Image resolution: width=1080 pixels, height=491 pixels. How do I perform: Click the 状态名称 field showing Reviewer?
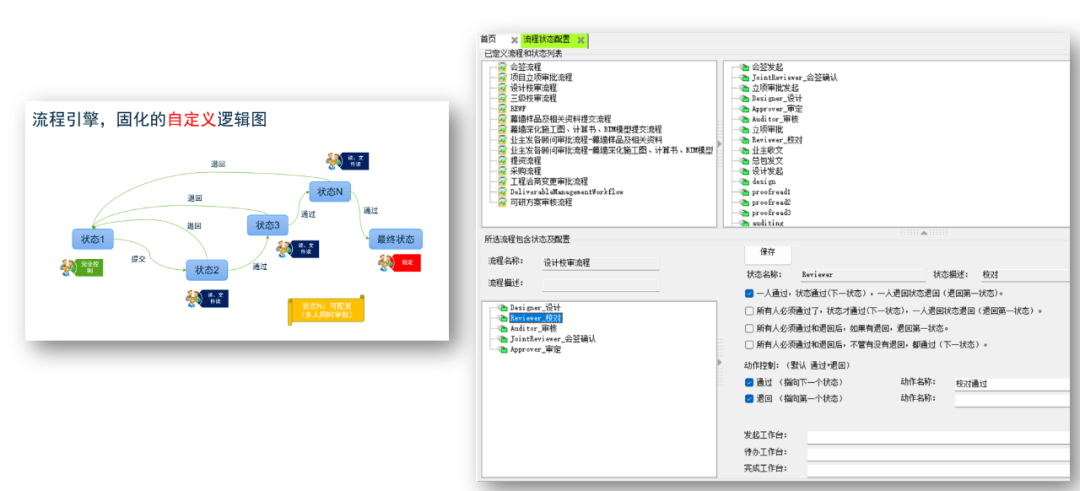point(862,274)
